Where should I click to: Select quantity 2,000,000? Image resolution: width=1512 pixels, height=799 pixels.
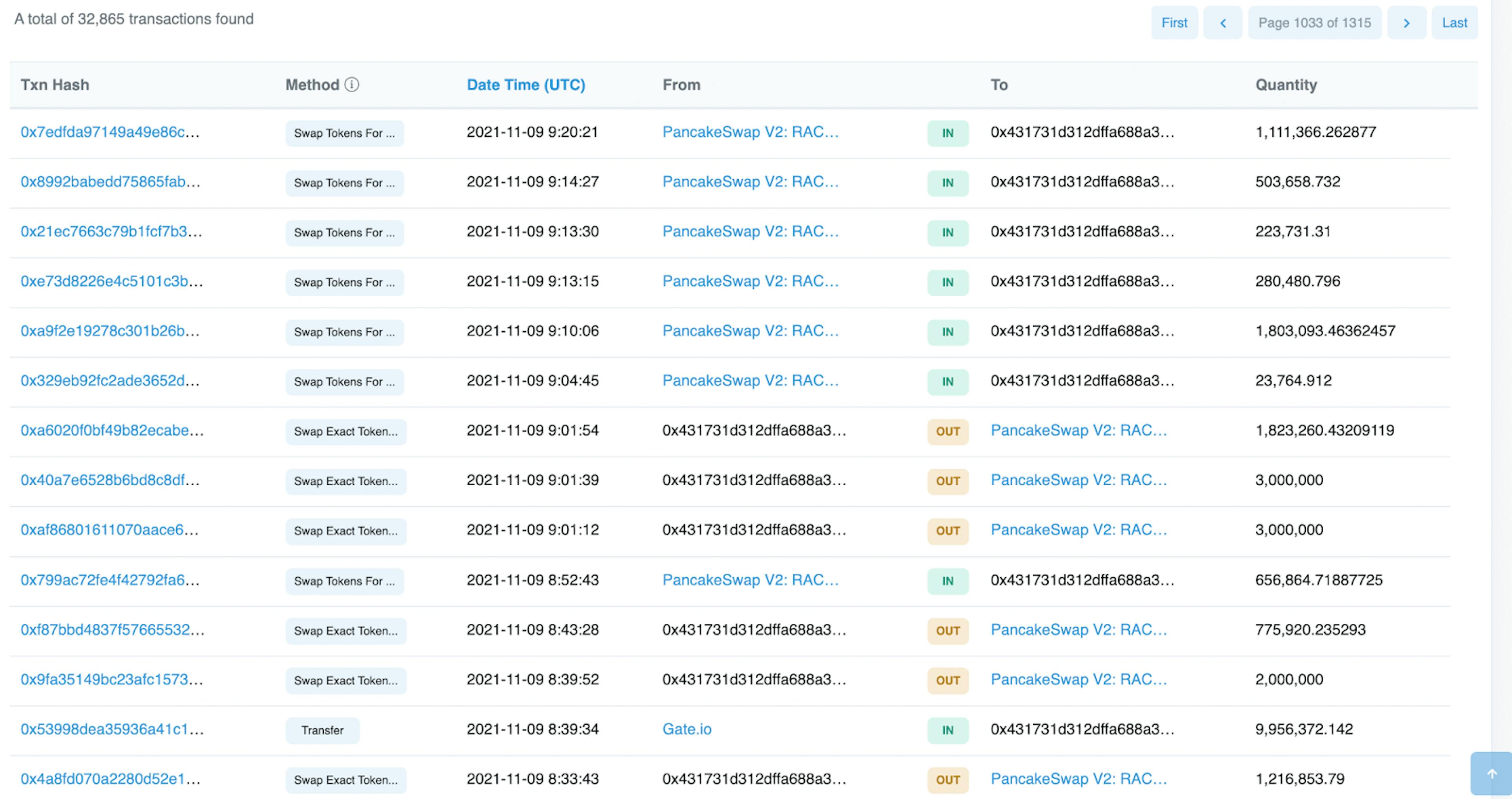click(1289, 679)
